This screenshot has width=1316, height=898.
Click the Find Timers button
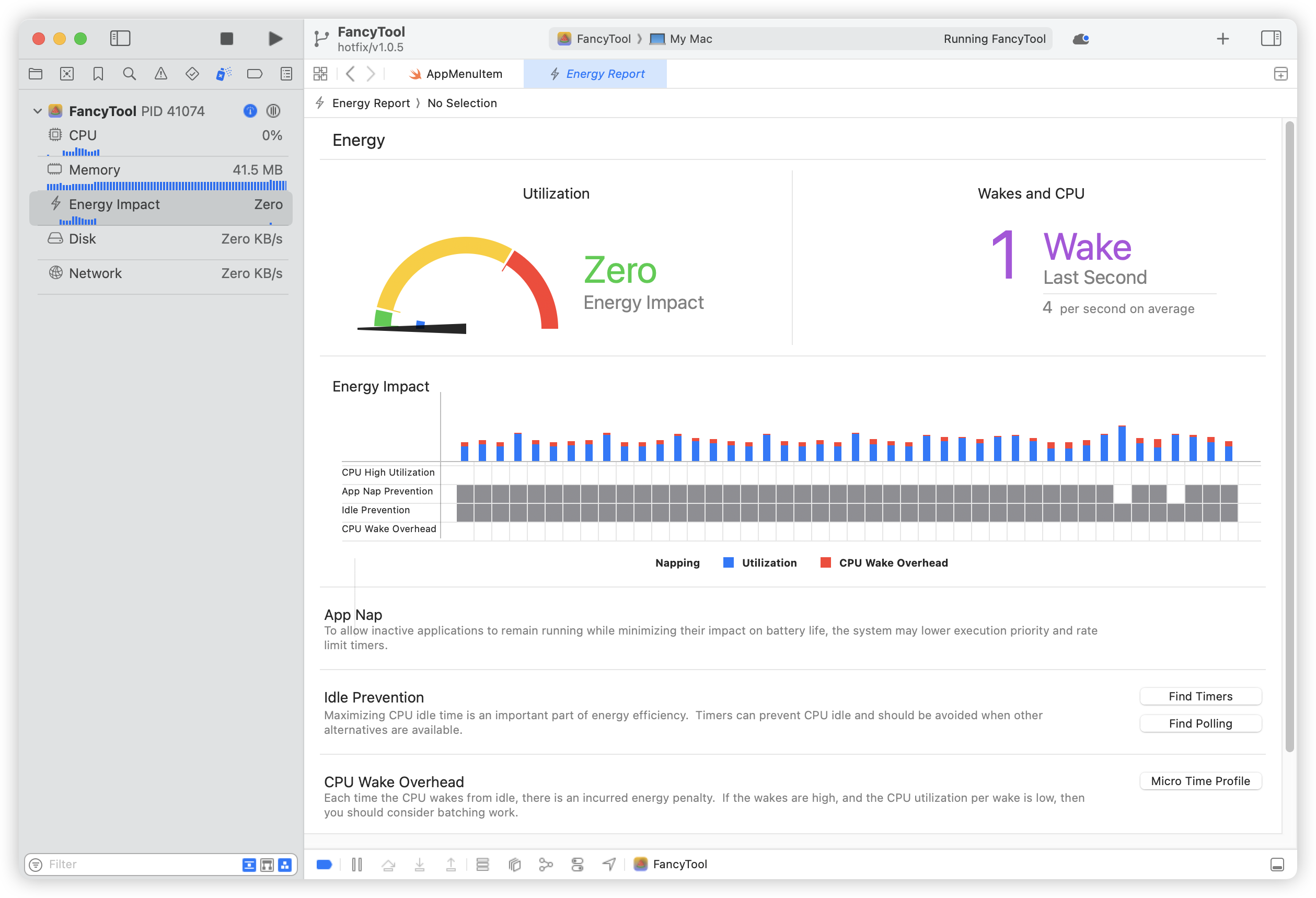point(1200,696)
